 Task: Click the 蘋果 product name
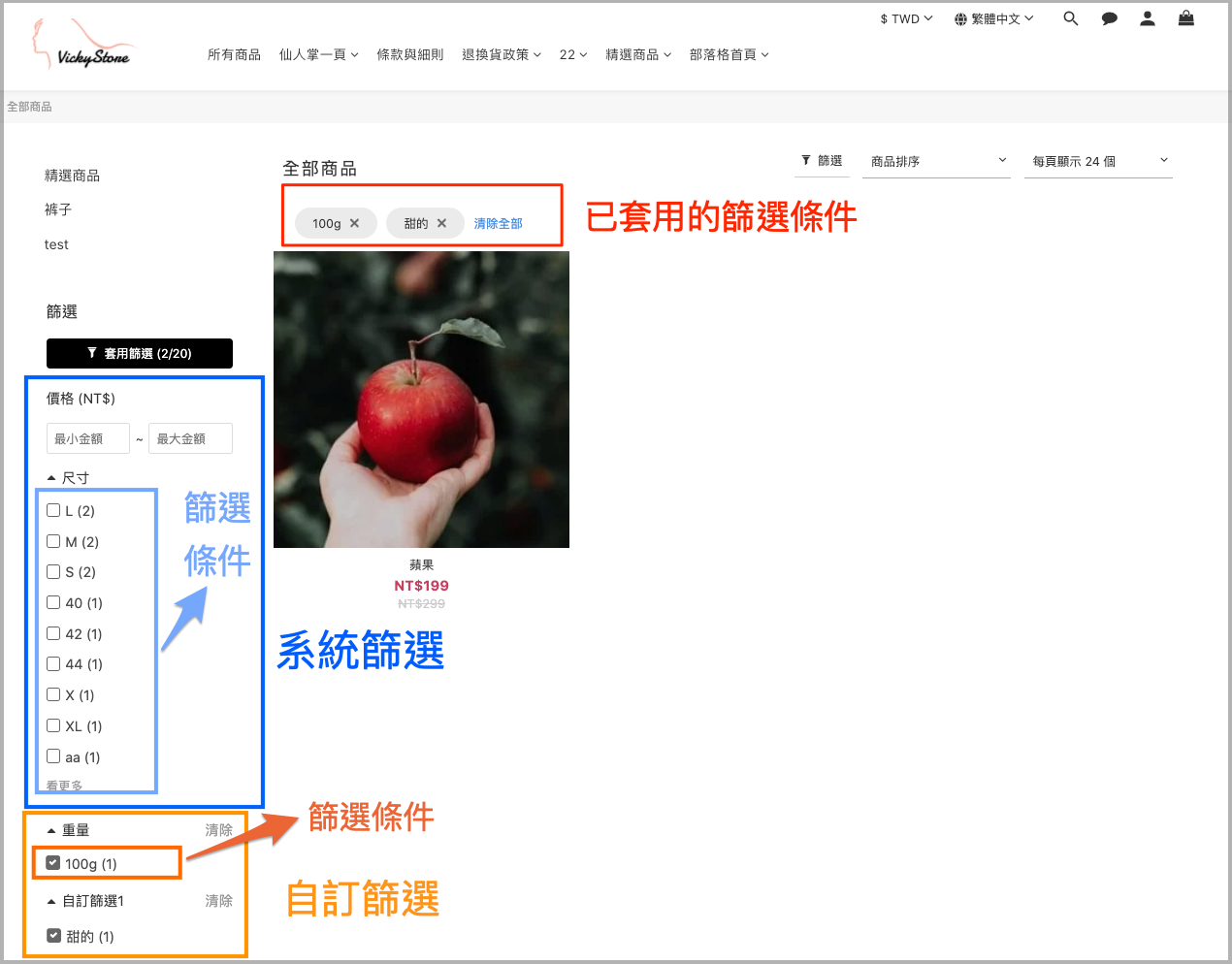(421, 565)
